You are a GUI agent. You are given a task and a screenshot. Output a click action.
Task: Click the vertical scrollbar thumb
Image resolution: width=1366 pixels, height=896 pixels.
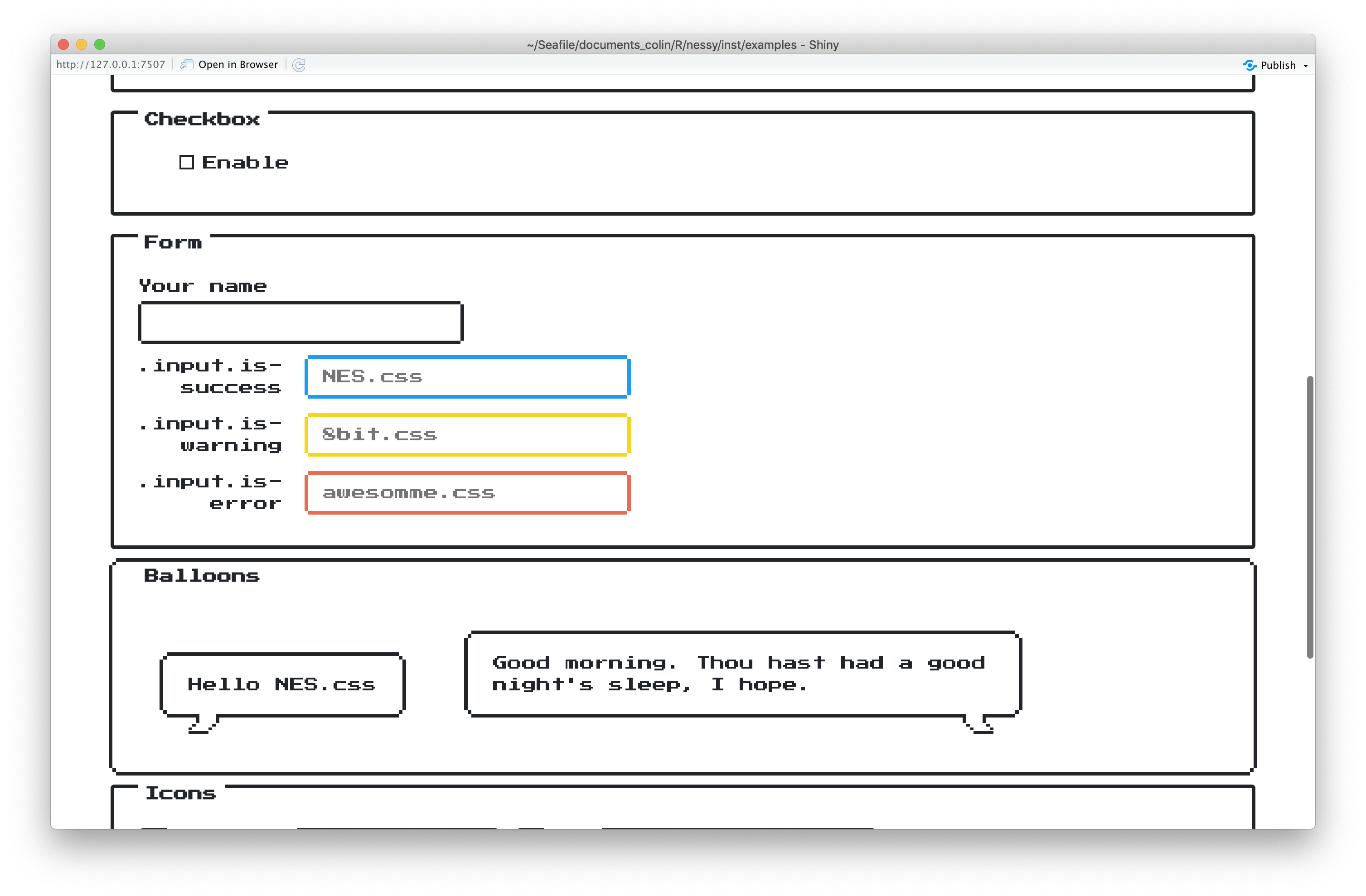[1310, 516]
